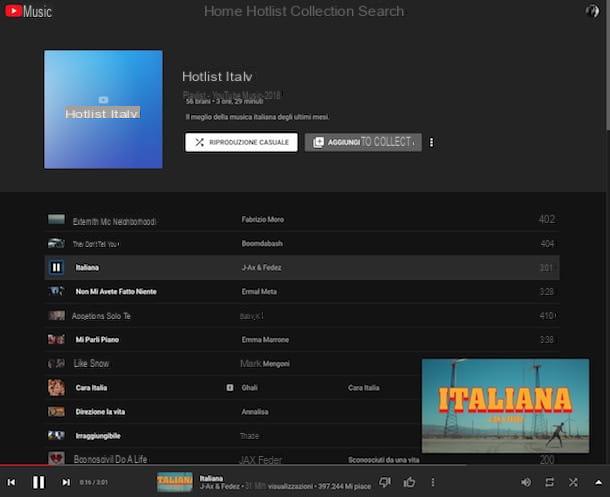Open artist Annalisa
Viewport: 610px width, 497px height.
coord(255,412)
